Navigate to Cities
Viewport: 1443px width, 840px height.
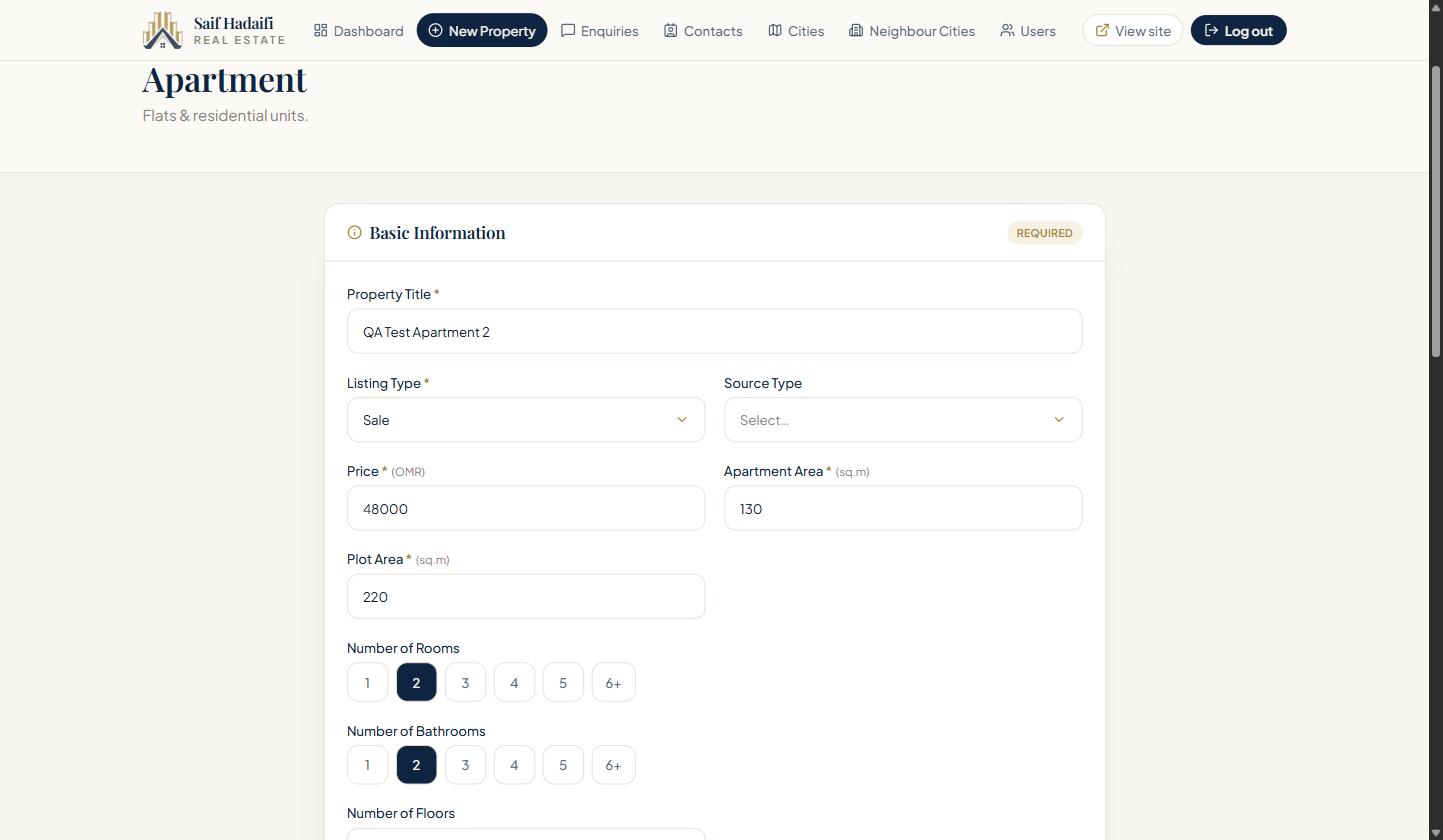click(796, 31)
